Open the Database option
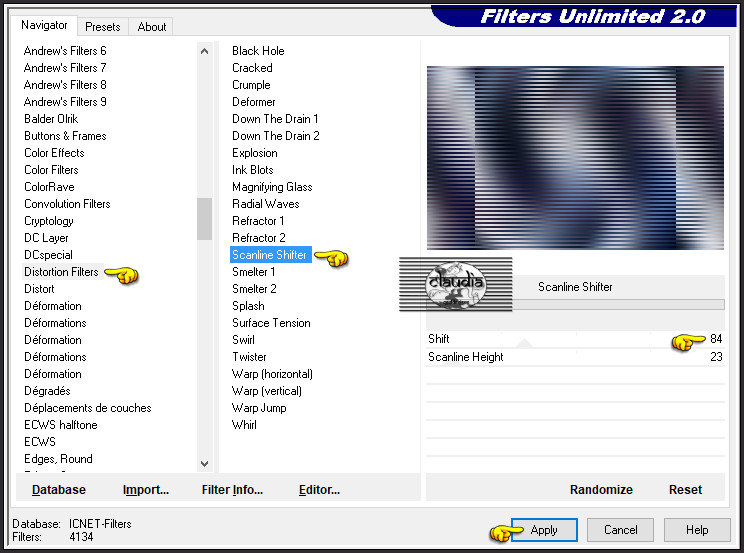The image size is (744, 553). (59, 489)
